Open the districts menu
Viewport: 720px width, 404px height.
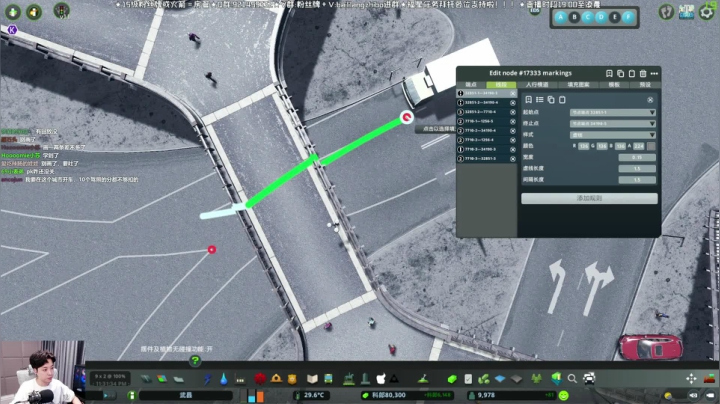pos(179,379)
